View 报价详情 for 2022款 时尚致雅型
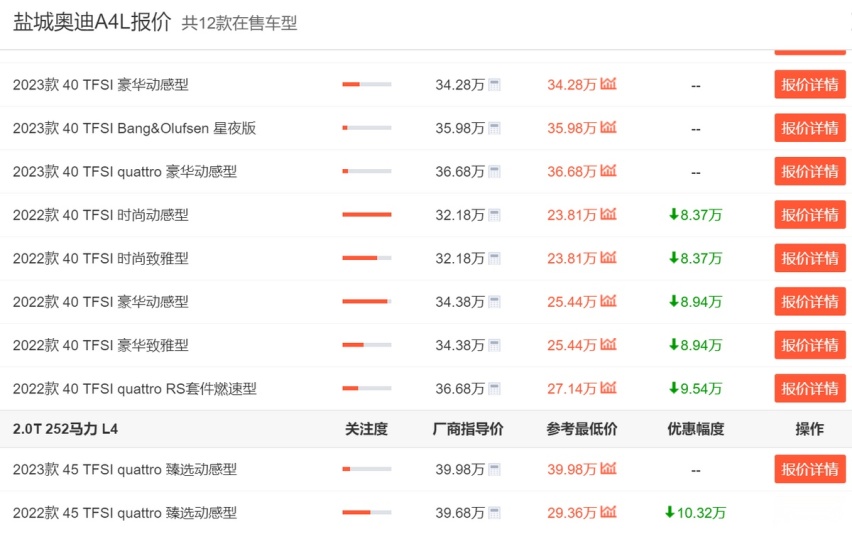 pos(810,258)
